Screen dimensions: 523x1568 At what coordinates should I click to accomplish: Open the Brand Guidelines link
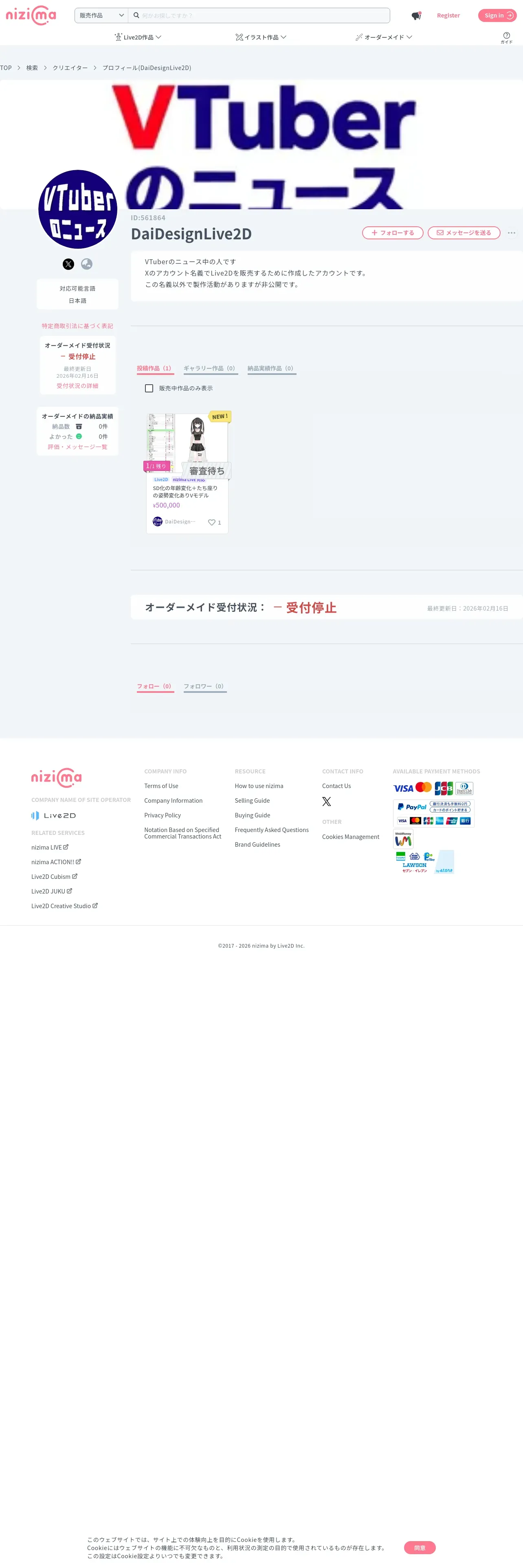pos(257,845)
